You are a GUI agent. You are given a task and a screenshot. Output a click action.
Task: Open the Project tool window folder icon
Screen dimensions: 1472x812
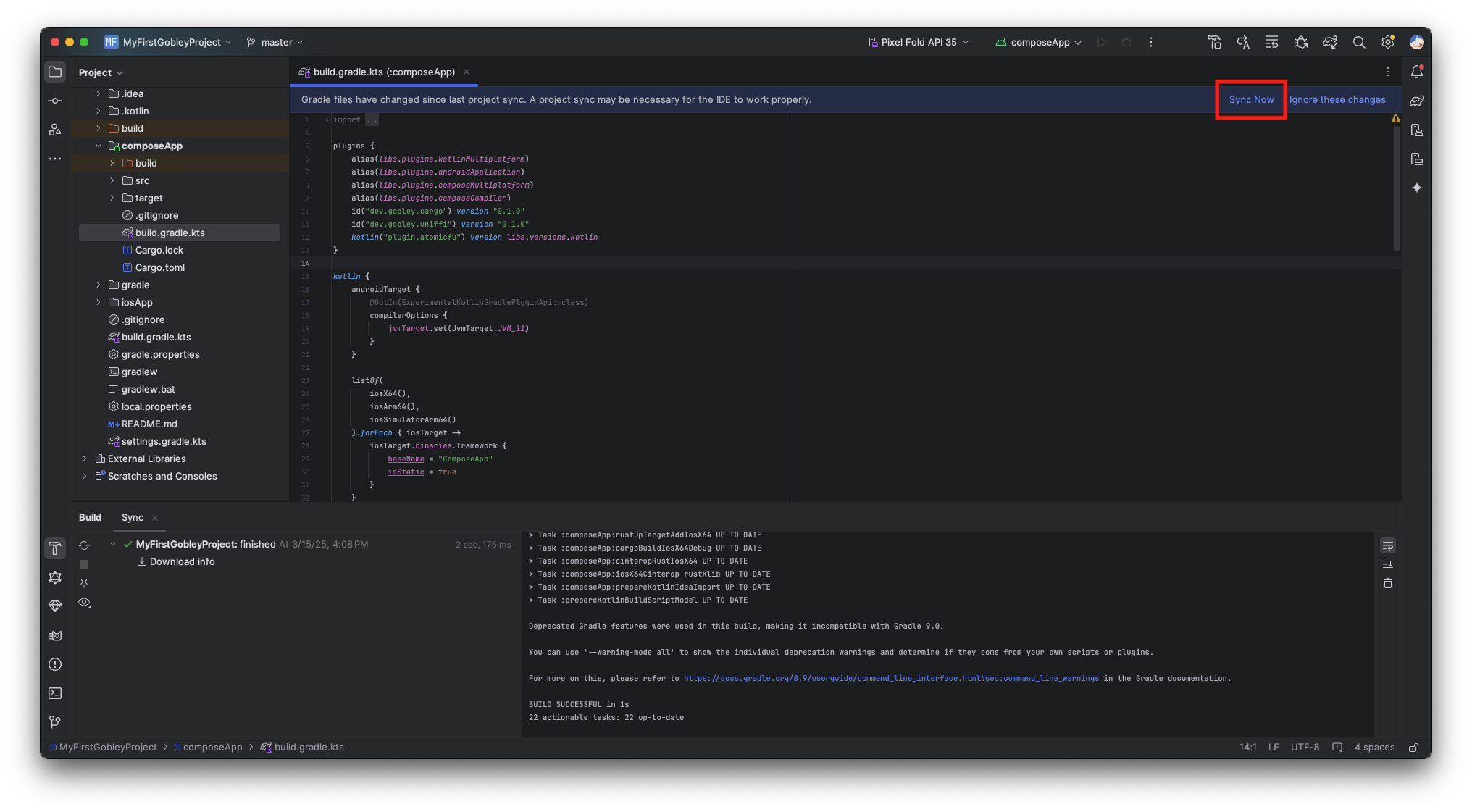(x=55, y=72)
